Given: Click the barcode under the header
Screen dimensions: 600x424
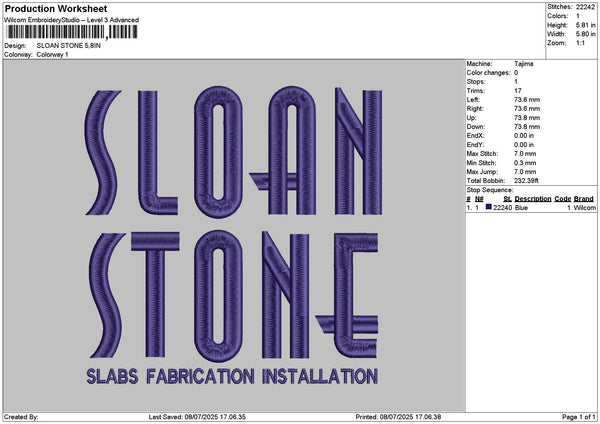Looking at the screenshot, I should click(72, 32).
